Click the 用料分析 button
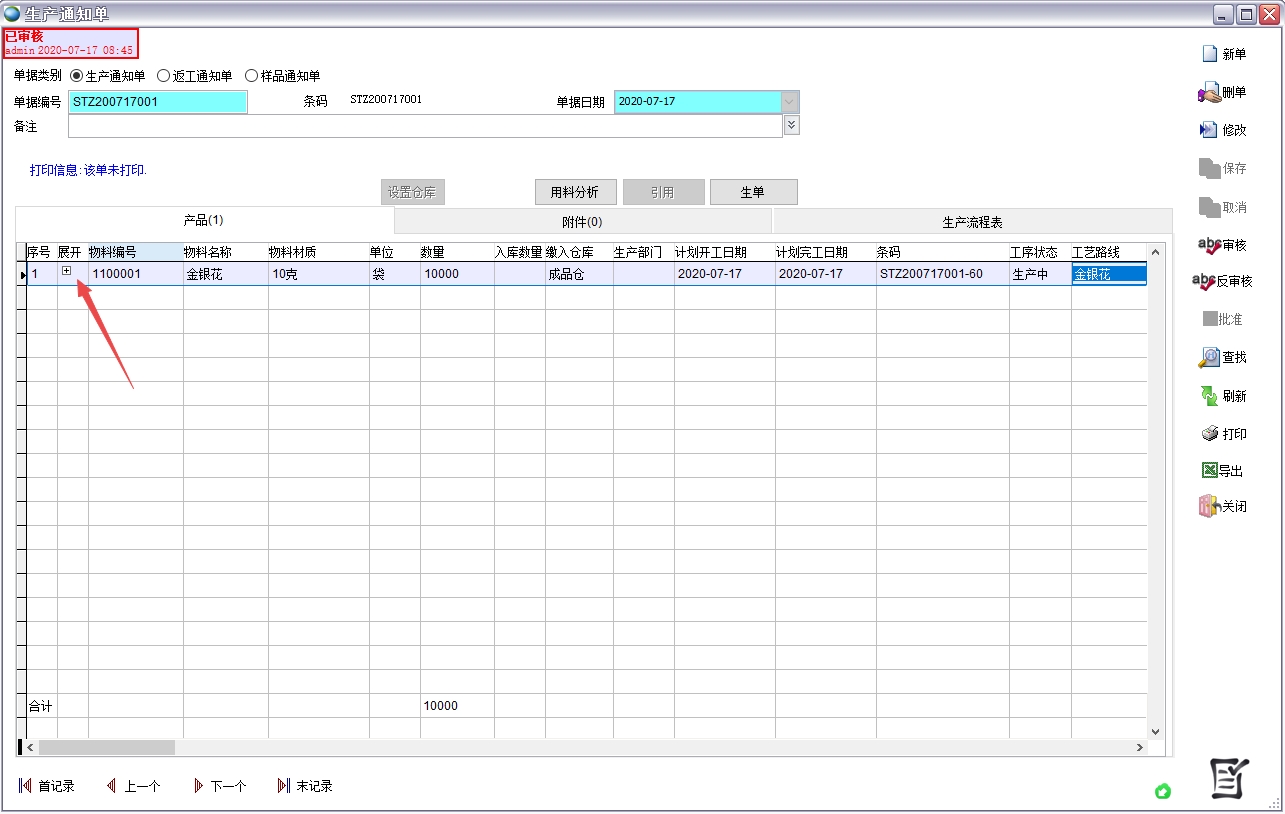 coord(575,193)
